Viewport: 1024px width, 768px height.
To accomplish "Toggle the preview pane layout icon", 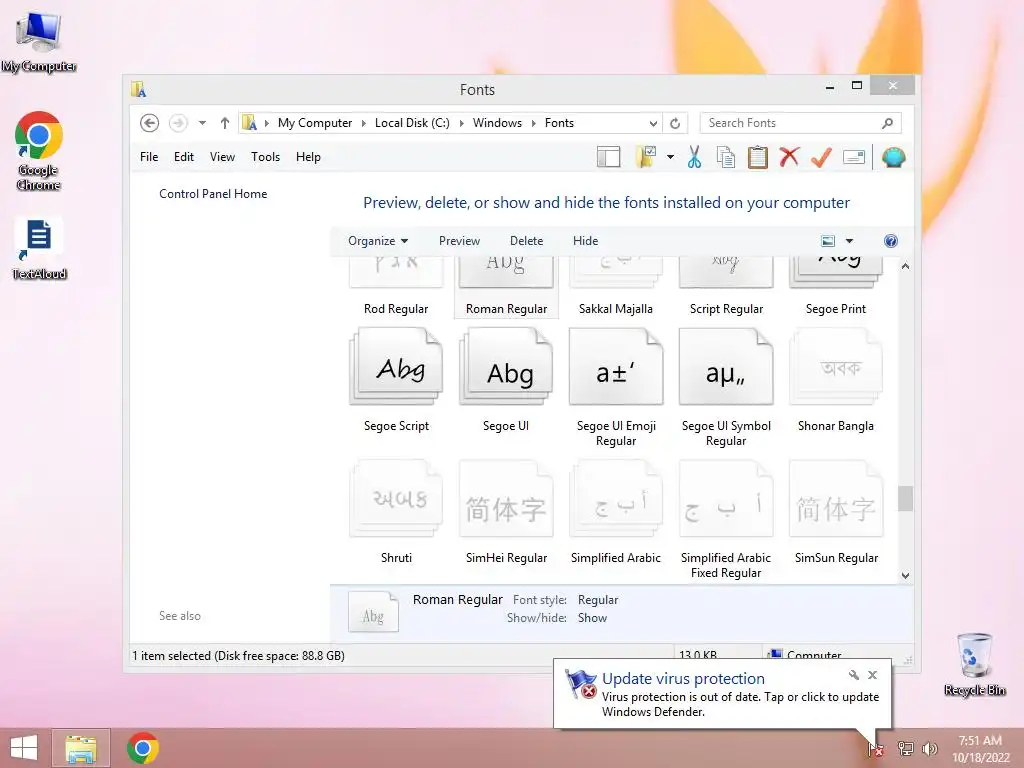I will click(608, 157).
